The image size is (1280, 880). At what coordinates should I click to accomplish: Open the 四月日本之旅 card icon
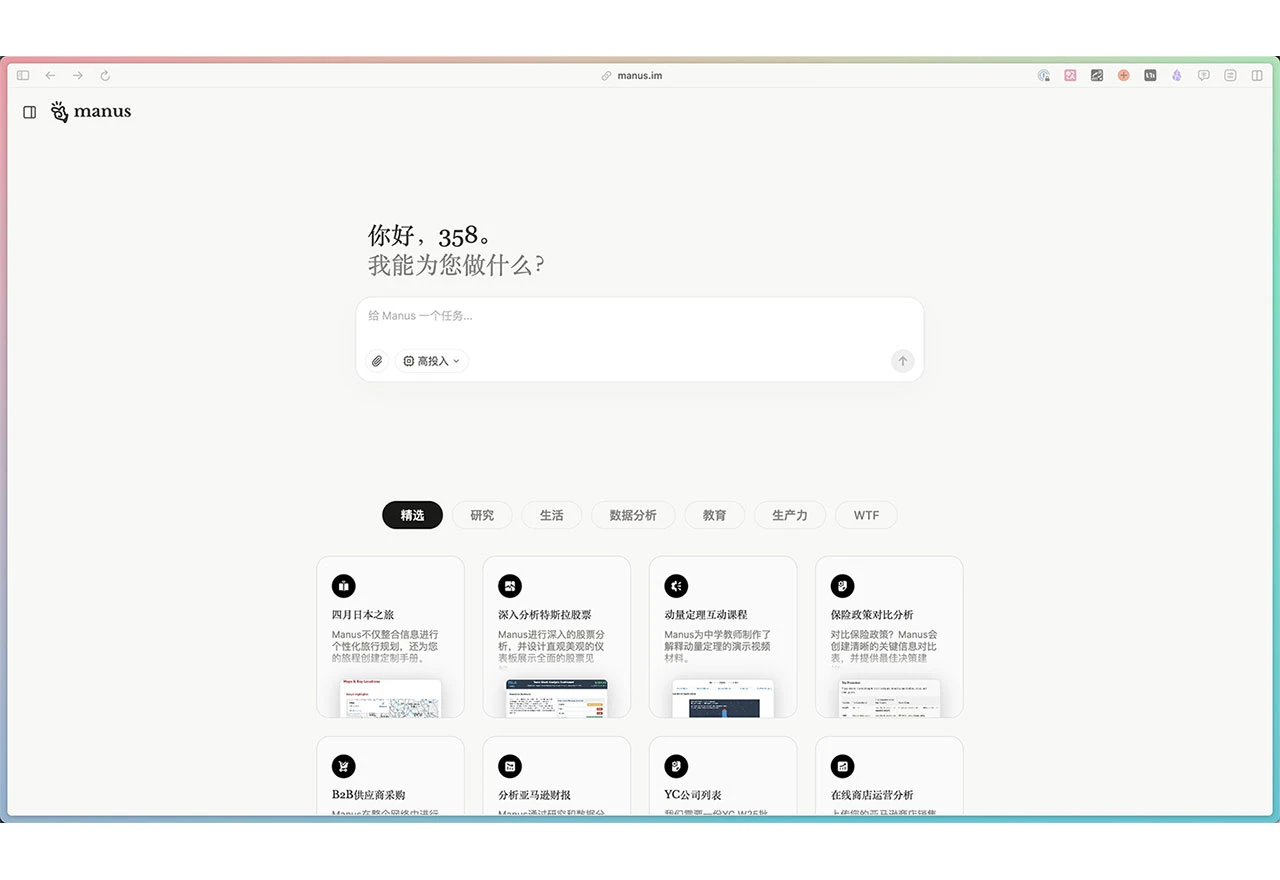343,586
